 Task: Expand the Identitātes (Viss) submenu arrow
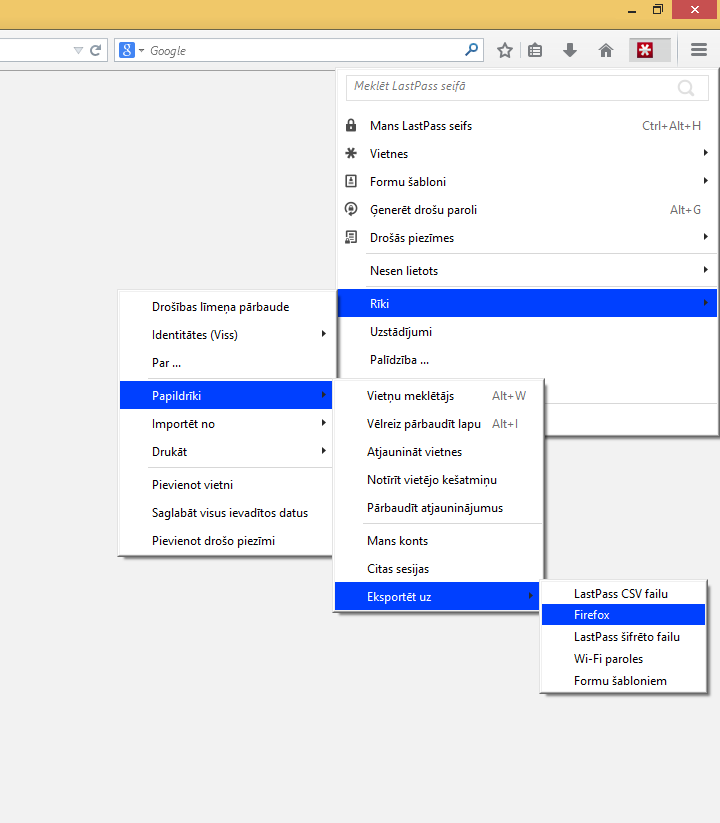pos(324,334)
